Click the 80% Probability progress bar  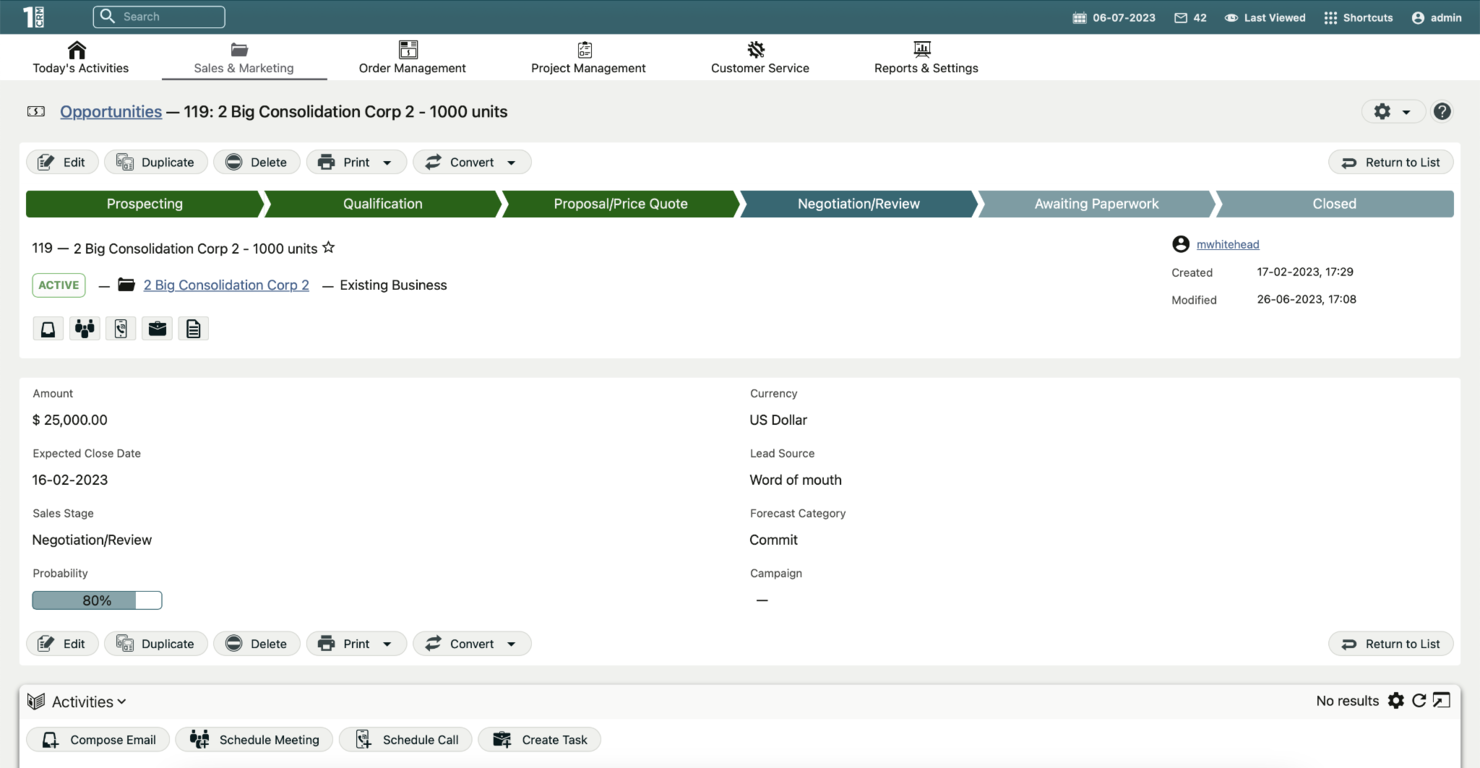click(x=96, y=600)
